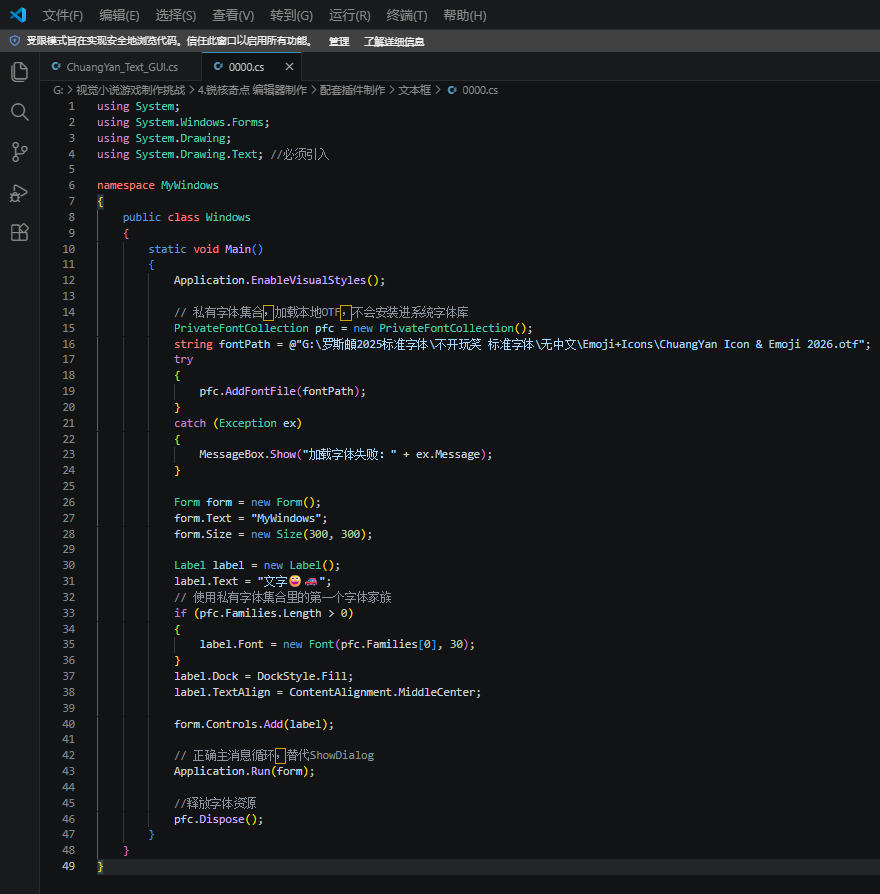Open the 文本框 breadcrumb

point(414,90)
